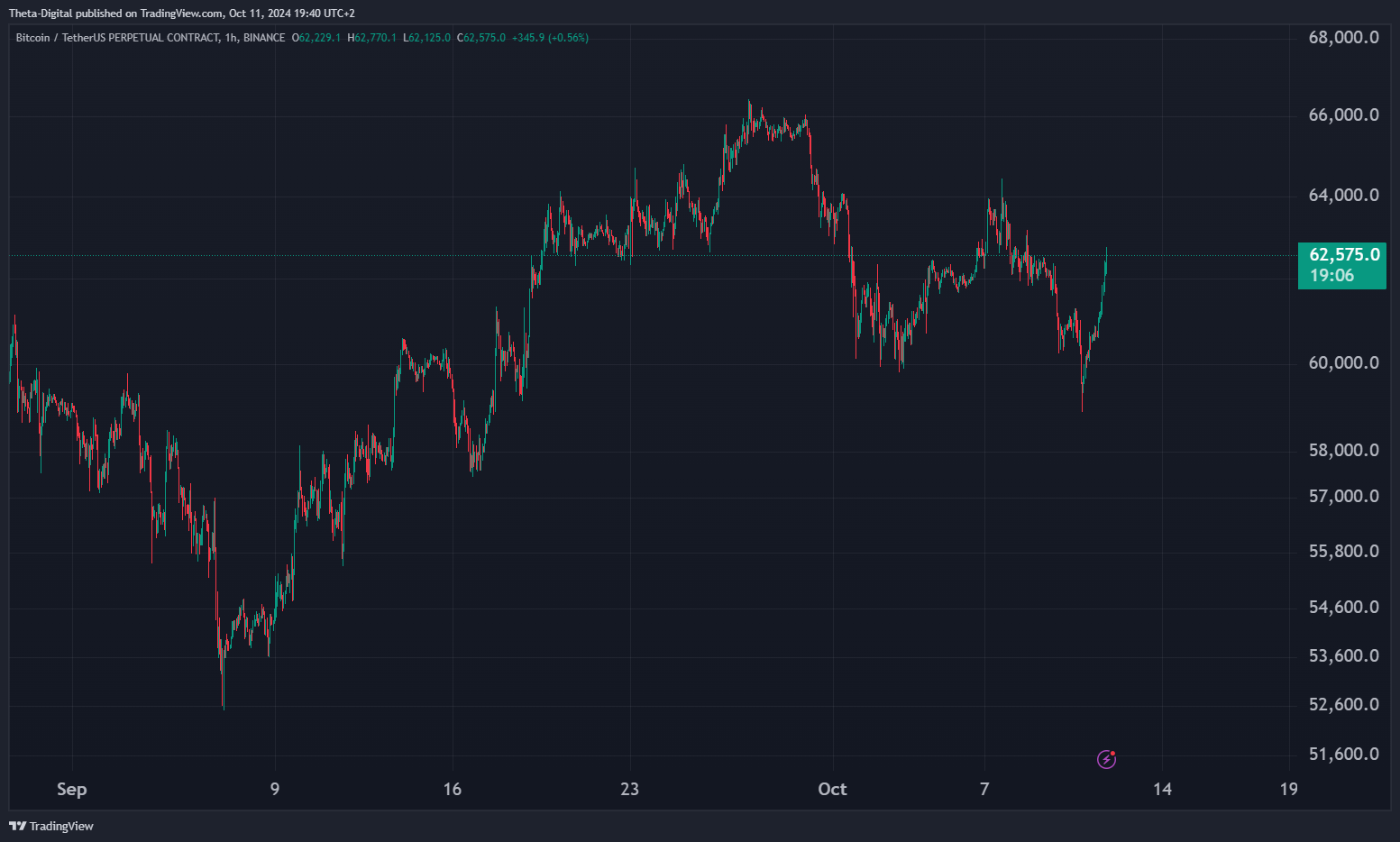Click the Oct date label on time axis
The width and height of the screenshot is (1400, 842).
[832, 789]
